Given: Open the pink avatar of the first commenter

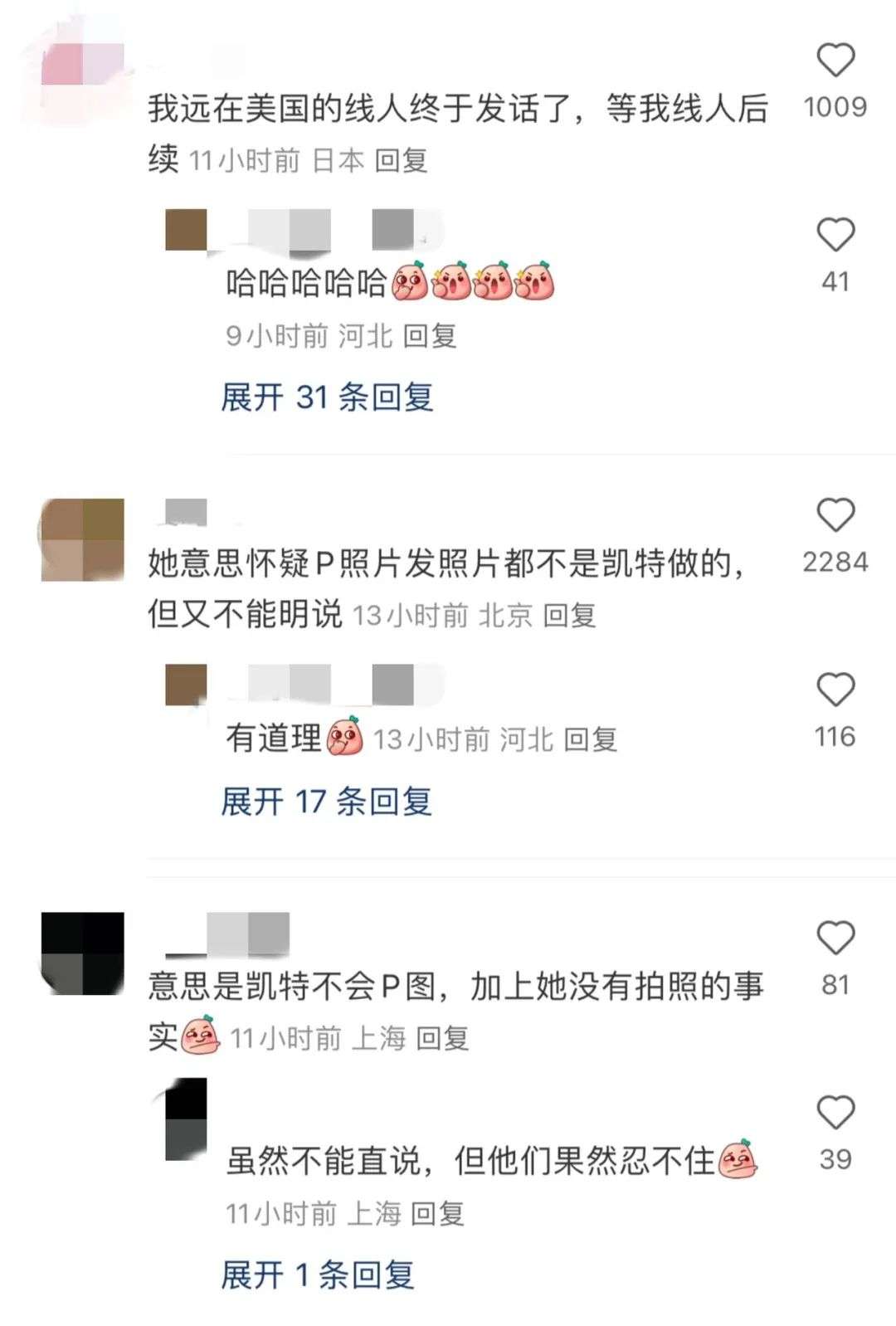Looking at the screenshot, I should tap(82, 65).
